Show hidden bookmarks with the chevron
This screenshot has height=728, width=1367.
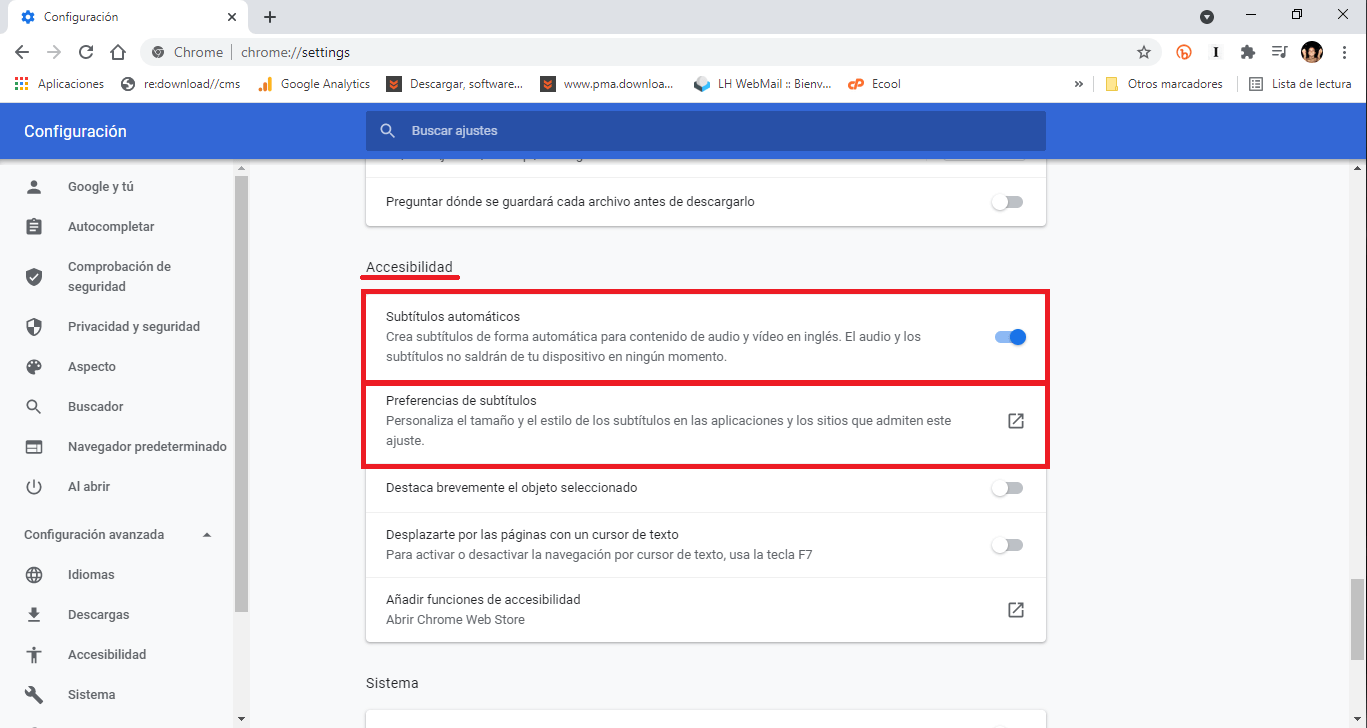tap(1078, 84)
